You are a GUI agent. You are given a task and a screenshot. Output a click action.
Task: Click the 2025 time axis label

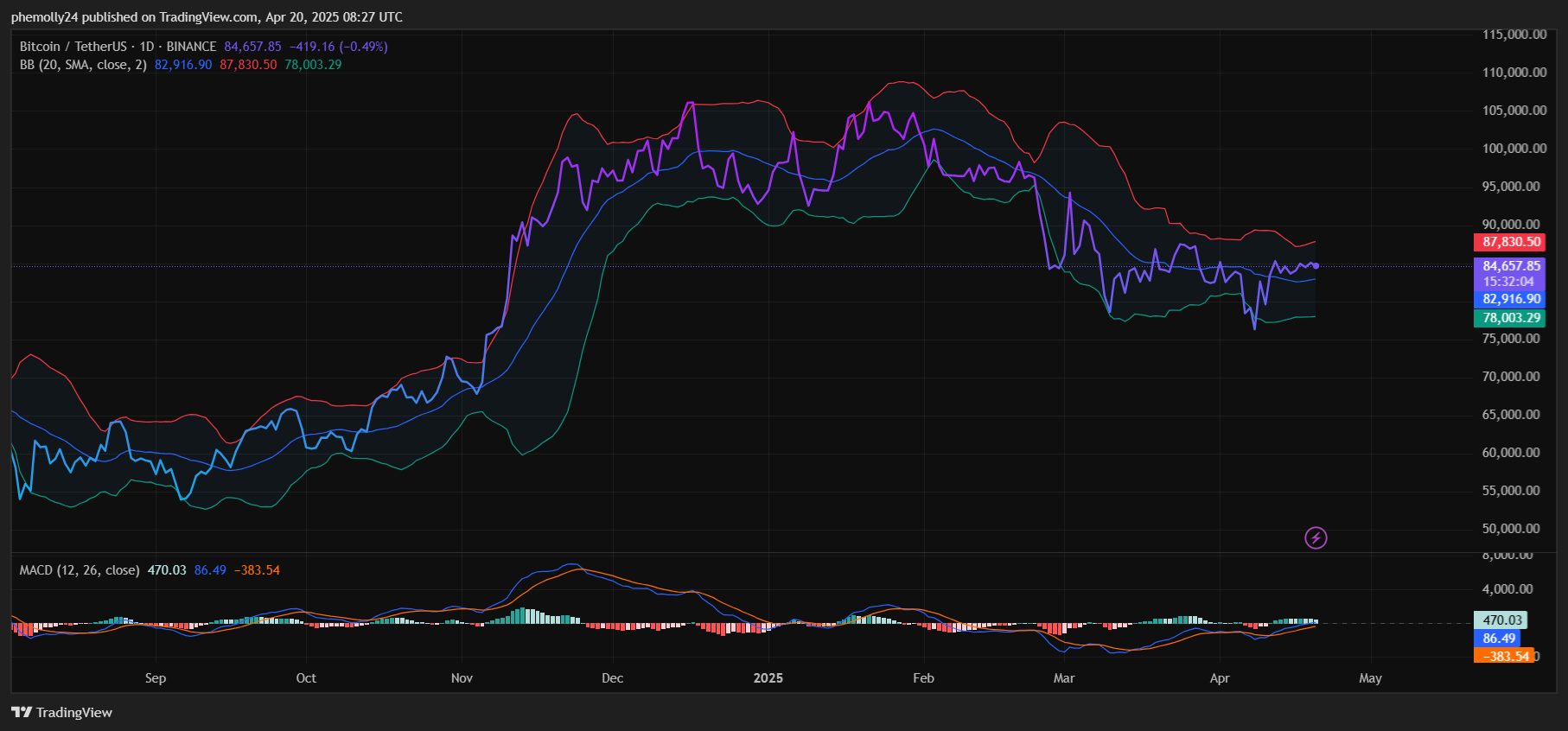768,678
